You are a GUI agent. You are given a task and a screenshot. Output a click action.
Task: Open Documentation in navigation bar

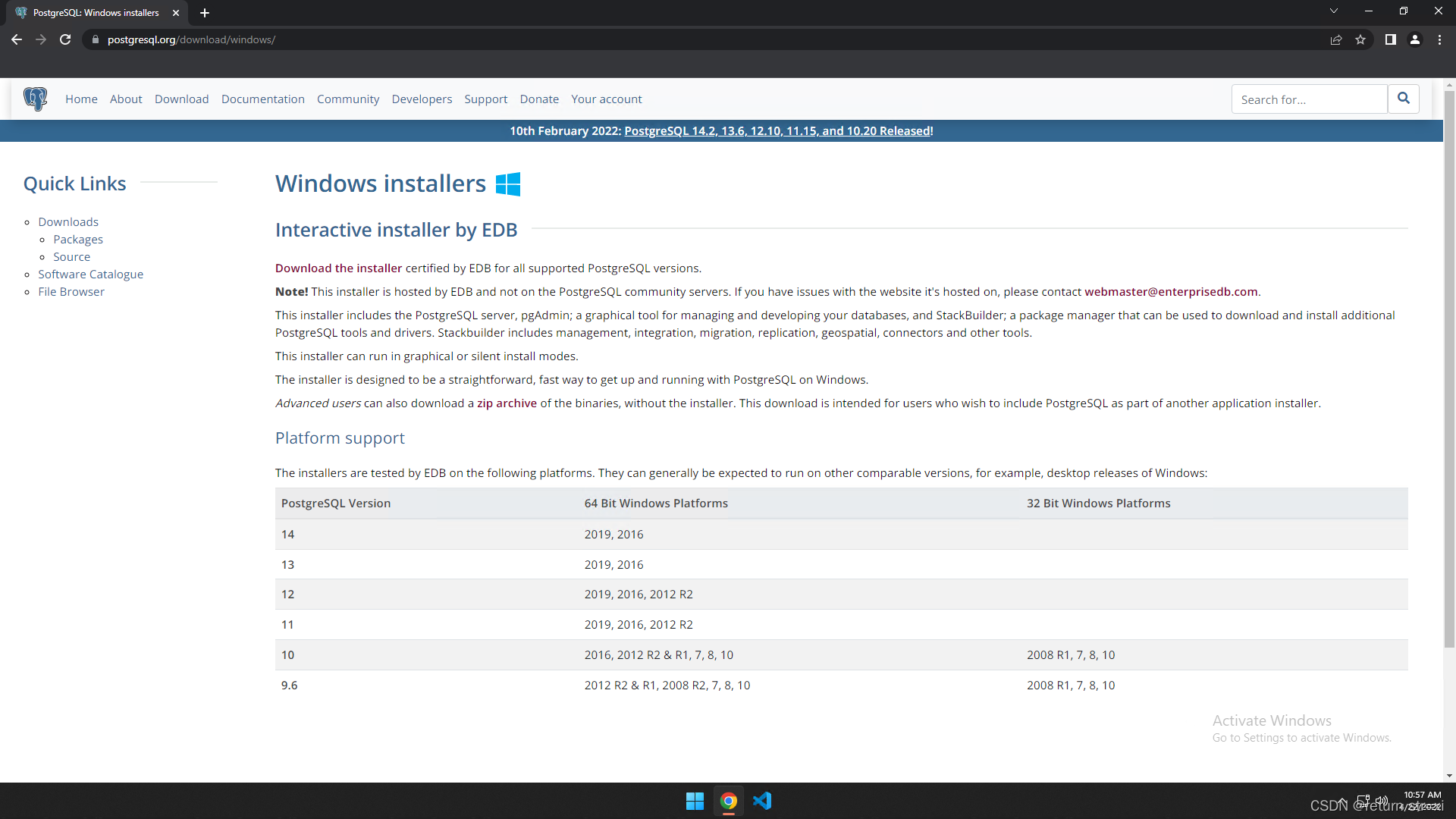(x=262, y=99)
